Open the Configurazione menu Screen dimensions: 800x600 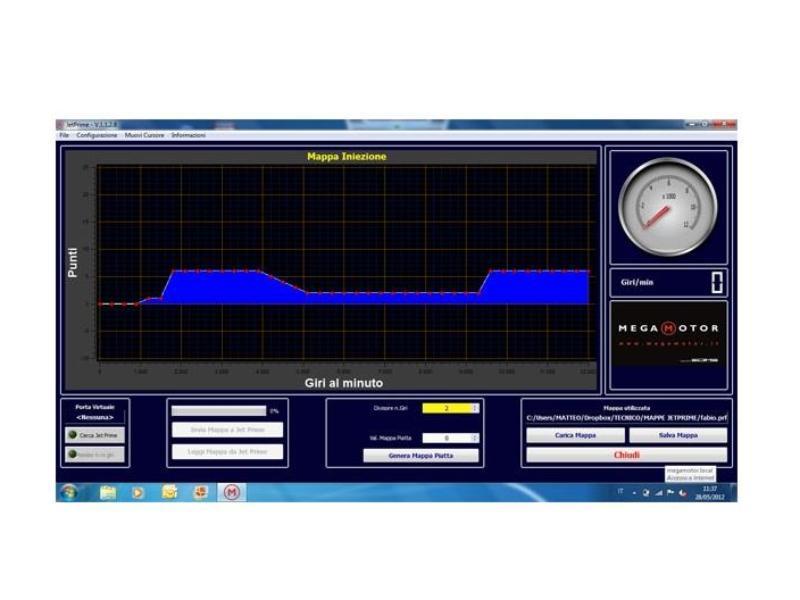tap(96, 133)
